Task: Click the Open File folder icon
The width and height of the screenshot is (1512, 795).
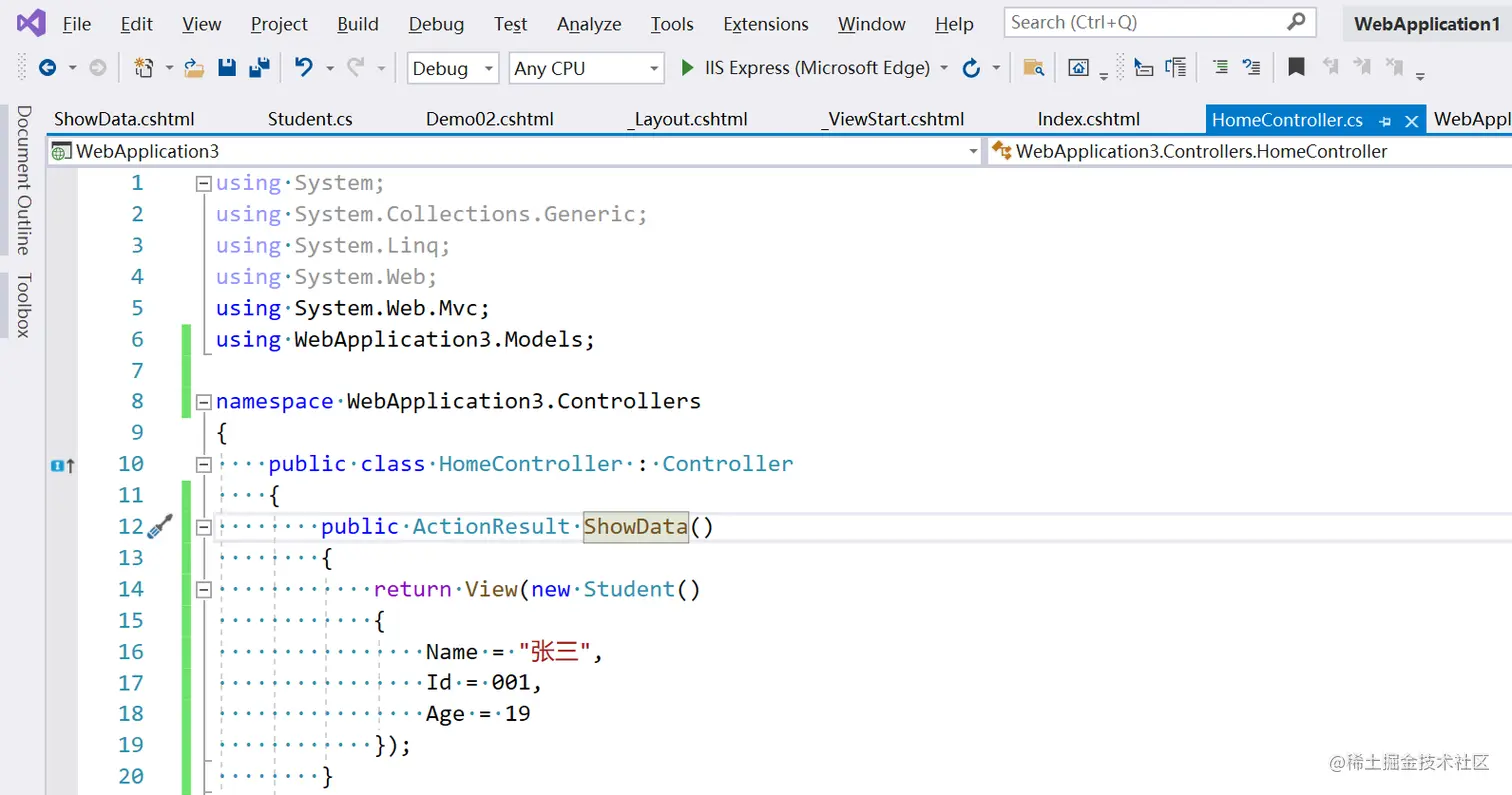Action: (x=195, y=68)
